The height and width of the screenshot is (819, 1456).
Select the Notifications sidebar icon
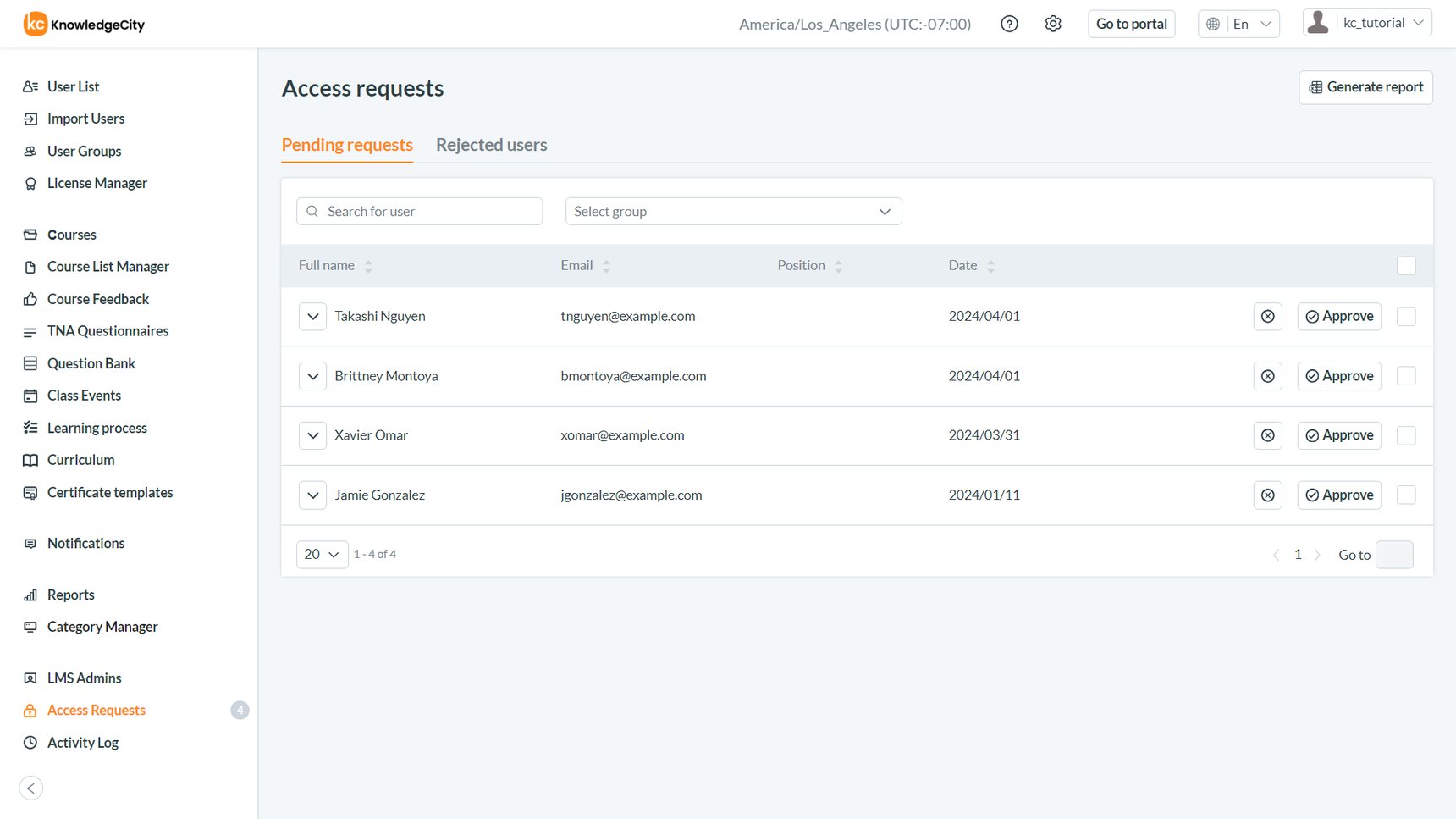[x=30, y=543]
